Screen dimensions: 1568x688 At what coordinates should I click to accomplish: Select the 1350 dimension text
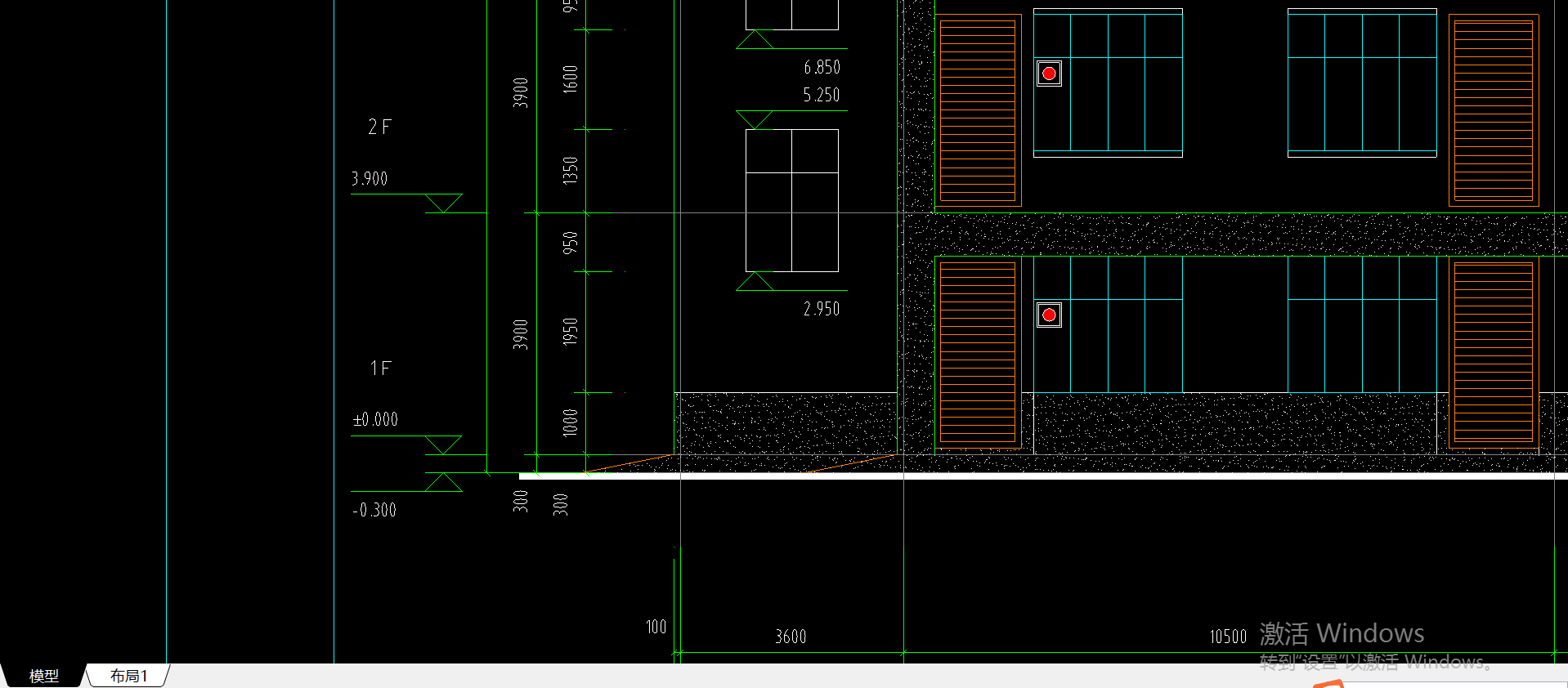[571, 170]
